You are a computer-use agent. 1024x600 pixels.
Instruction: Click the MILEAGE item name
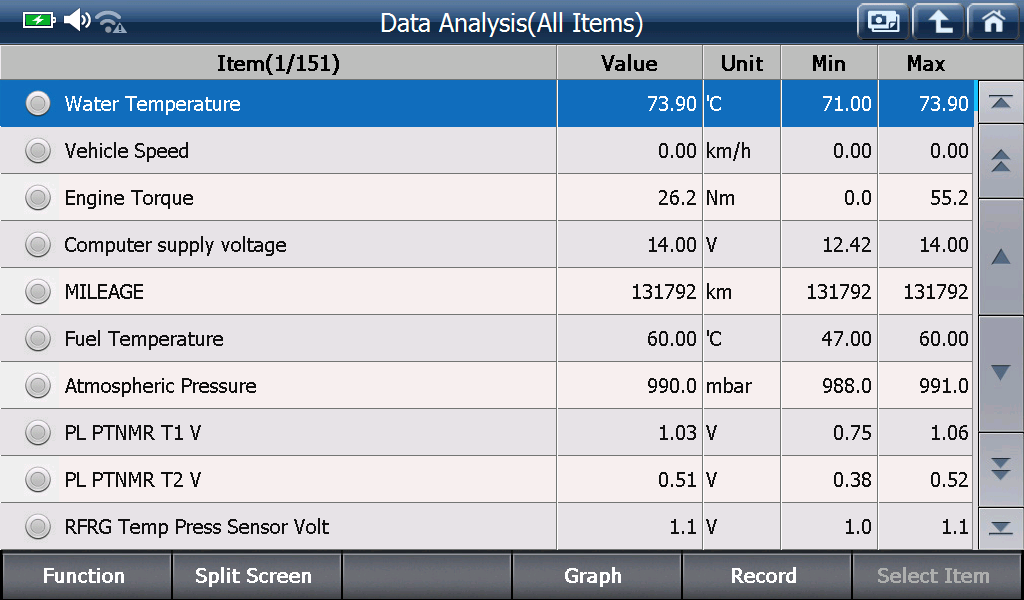(104, 292)
